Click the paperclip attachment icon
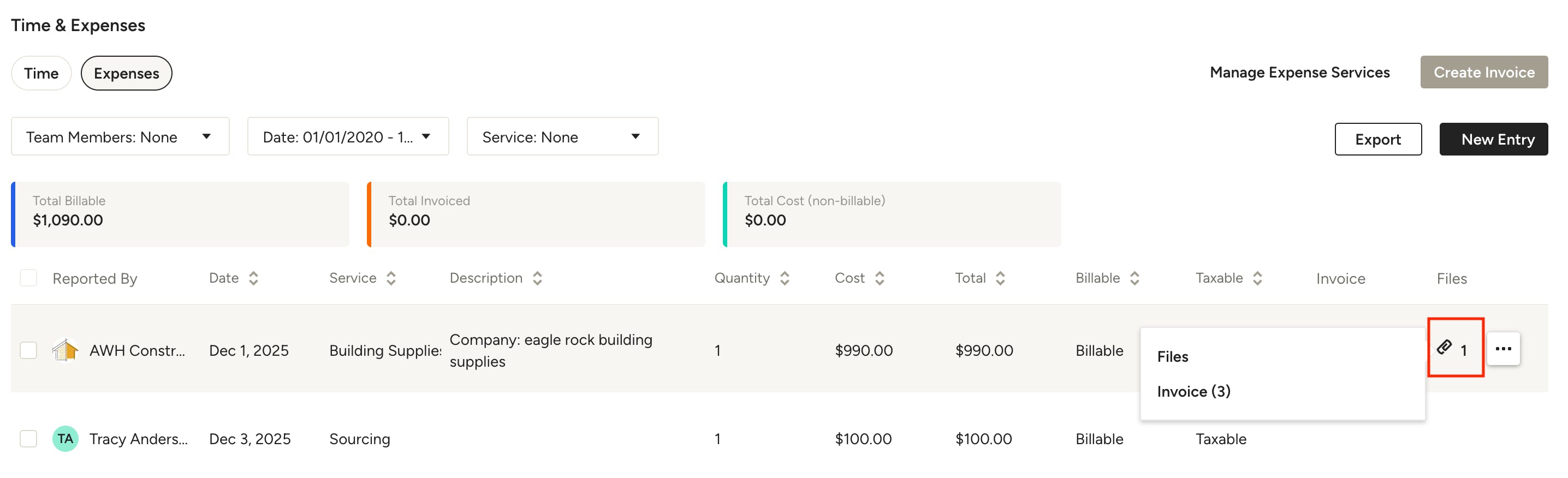 point(1444,348)
